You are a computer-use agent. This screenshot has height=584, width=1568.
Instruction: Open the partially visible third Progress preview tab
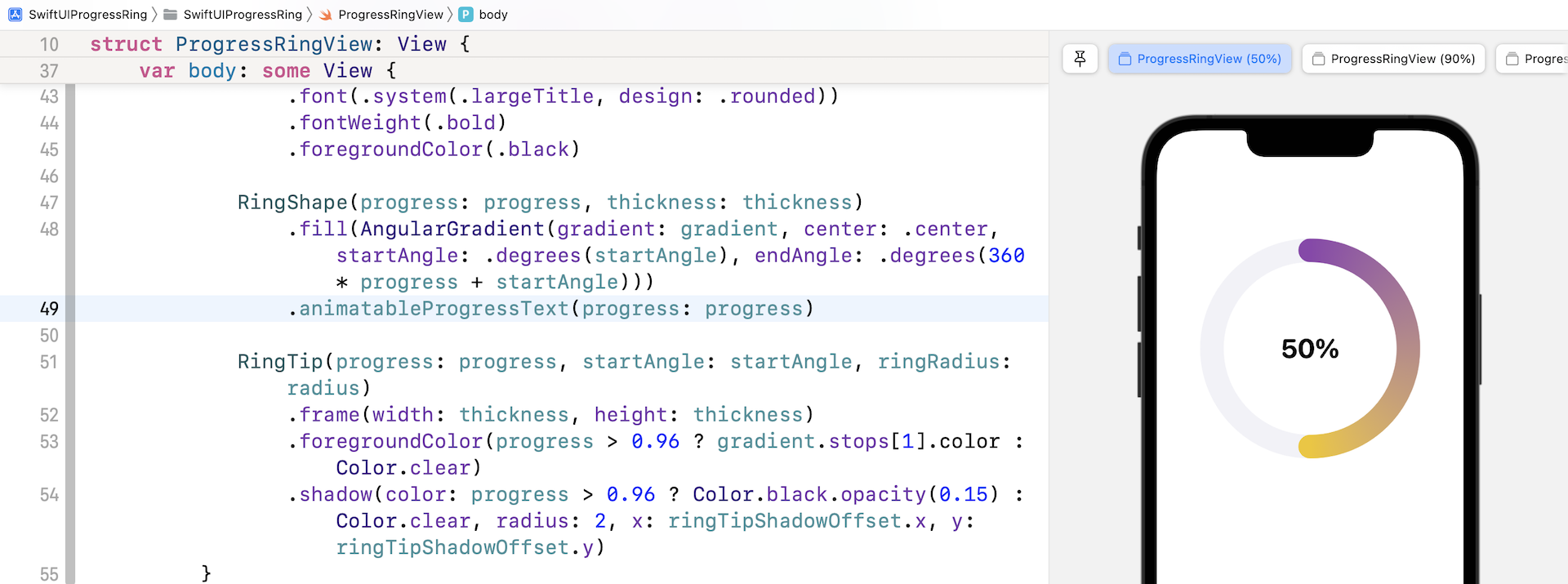(1533, 59)
